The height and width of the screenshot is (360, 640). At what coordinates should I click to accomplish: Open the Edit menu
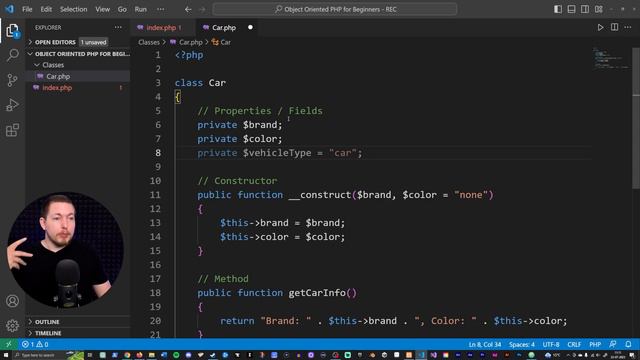pos(46,9)
